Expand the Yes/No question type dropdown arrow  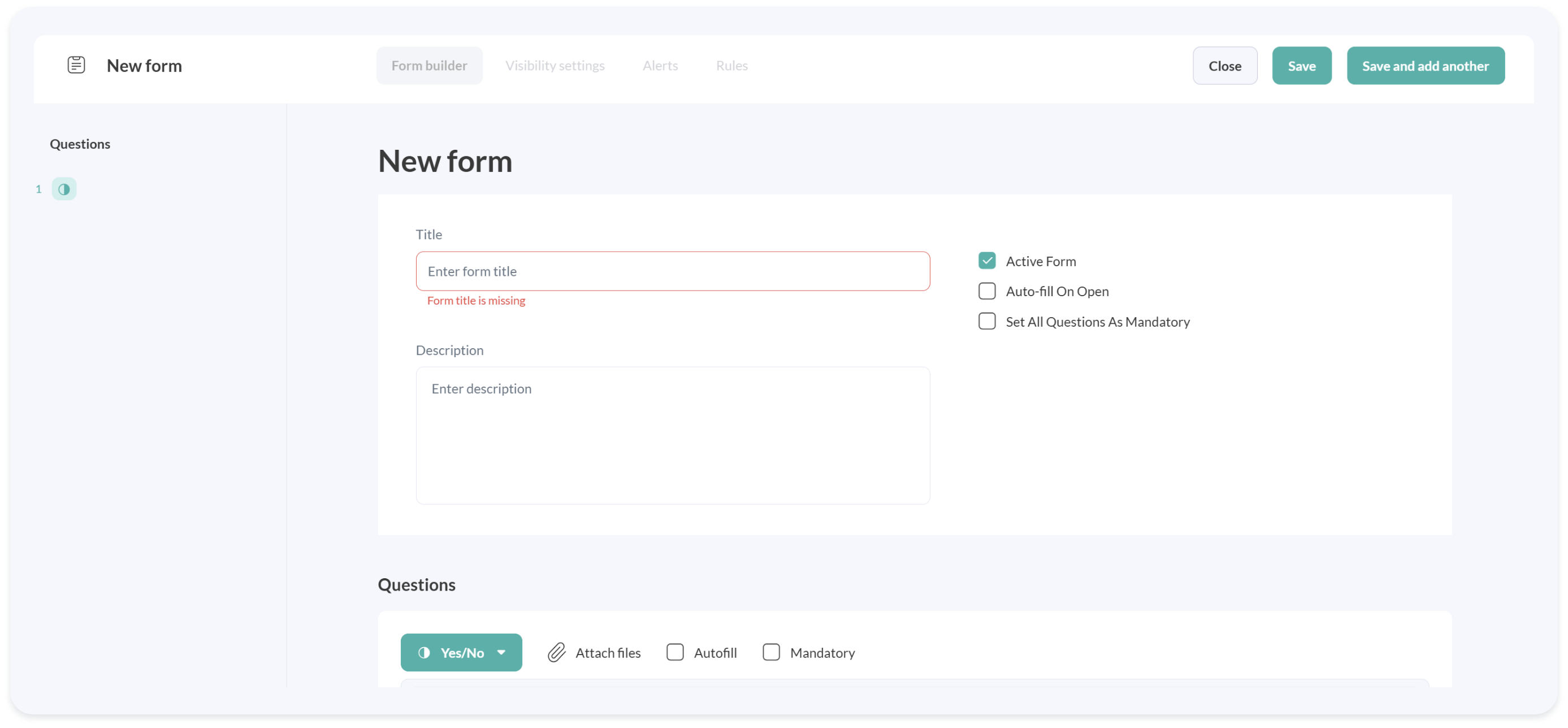click(x=501, y=652)
